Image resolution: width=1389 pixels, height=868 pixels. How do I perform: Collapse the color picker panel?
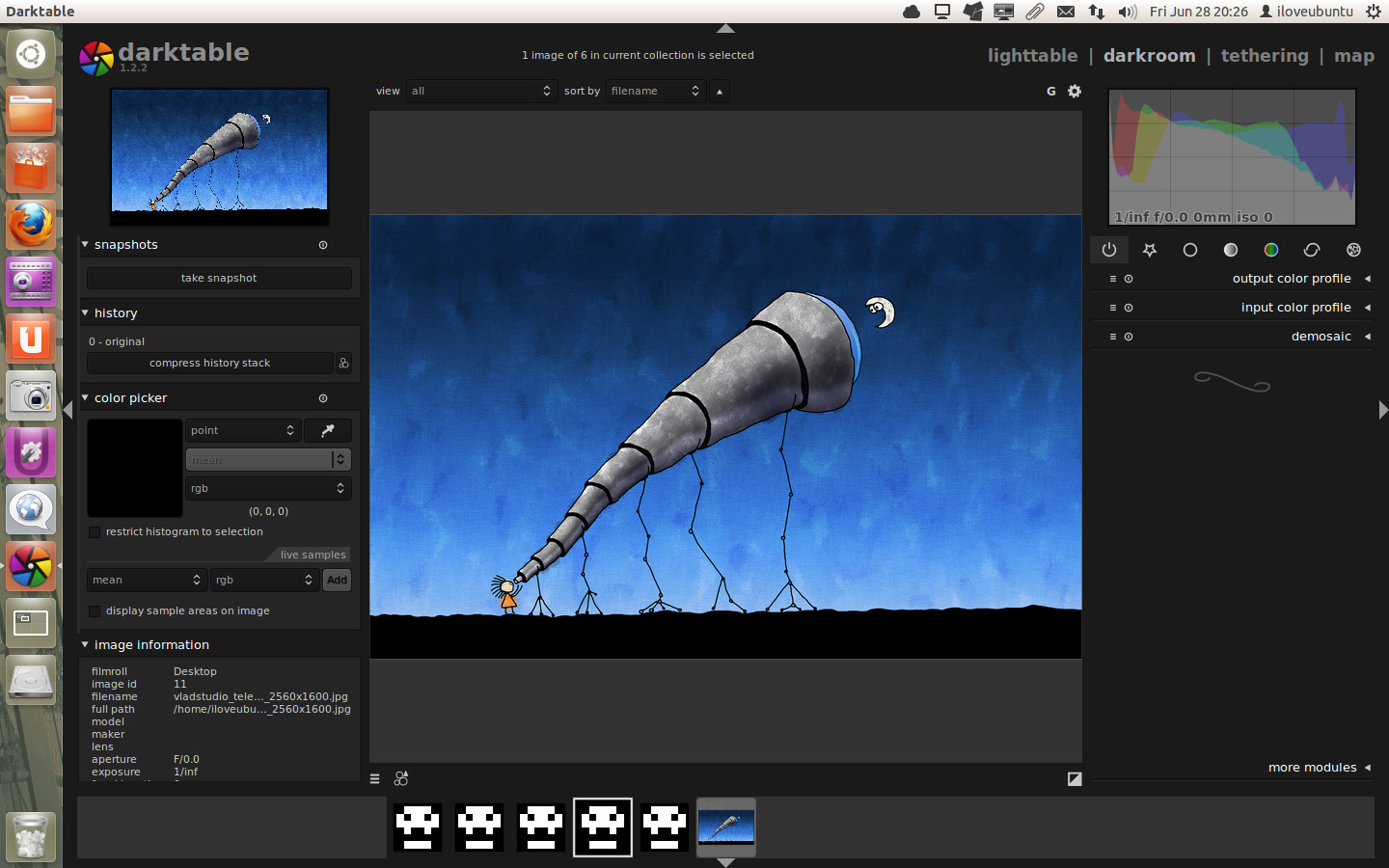pos(85,398)
